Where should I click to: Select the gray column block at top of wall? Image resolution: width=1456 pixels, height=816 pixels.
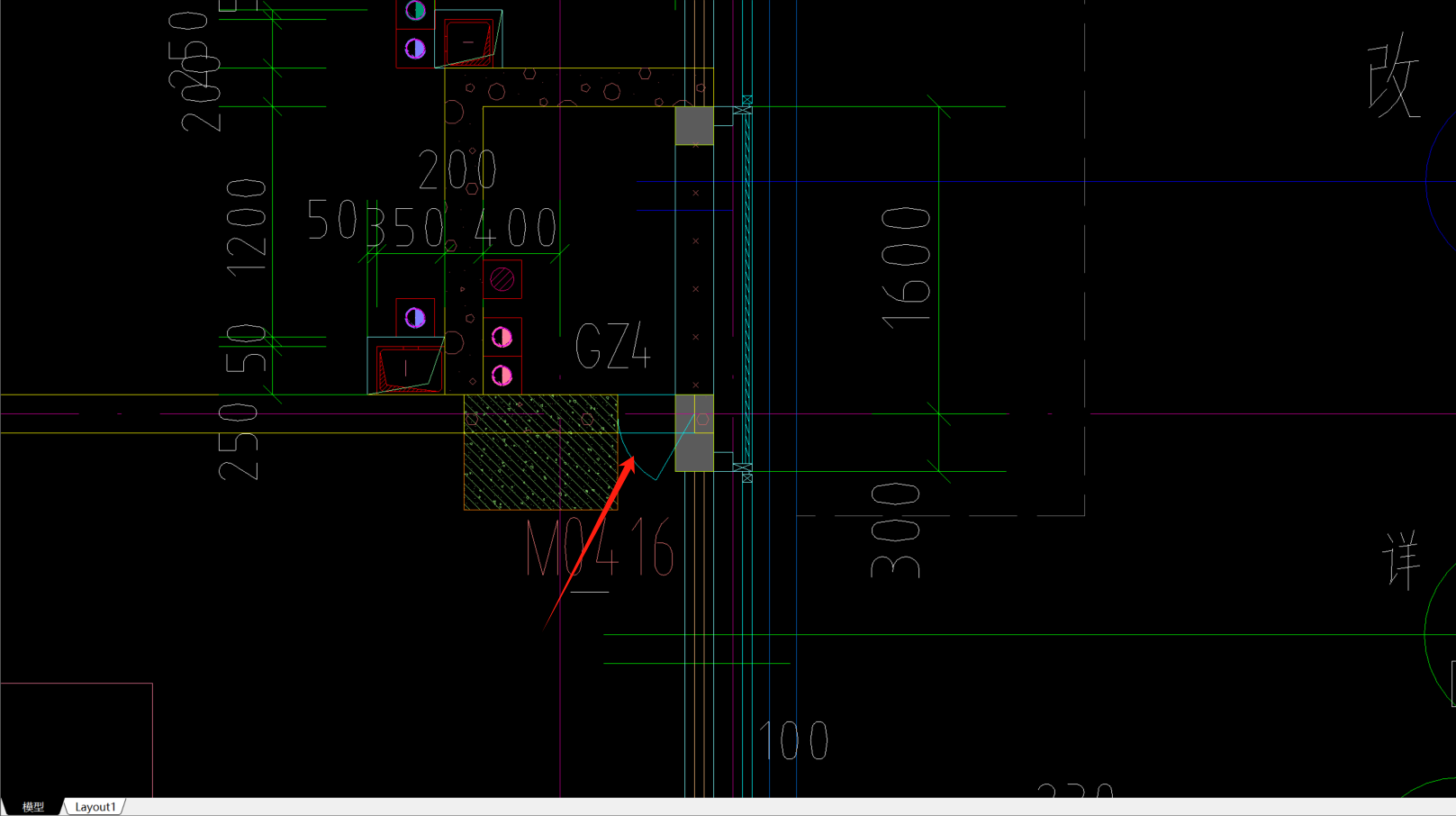click(694, 126)
